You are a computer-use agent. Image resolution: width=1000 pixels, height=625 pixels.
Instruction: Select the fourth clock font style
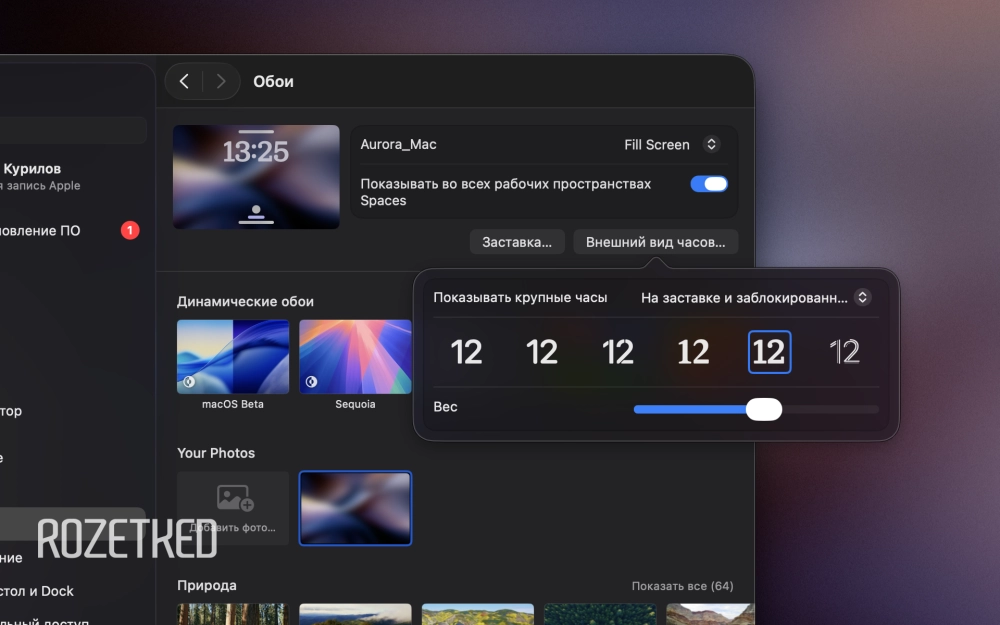(693, 352)
